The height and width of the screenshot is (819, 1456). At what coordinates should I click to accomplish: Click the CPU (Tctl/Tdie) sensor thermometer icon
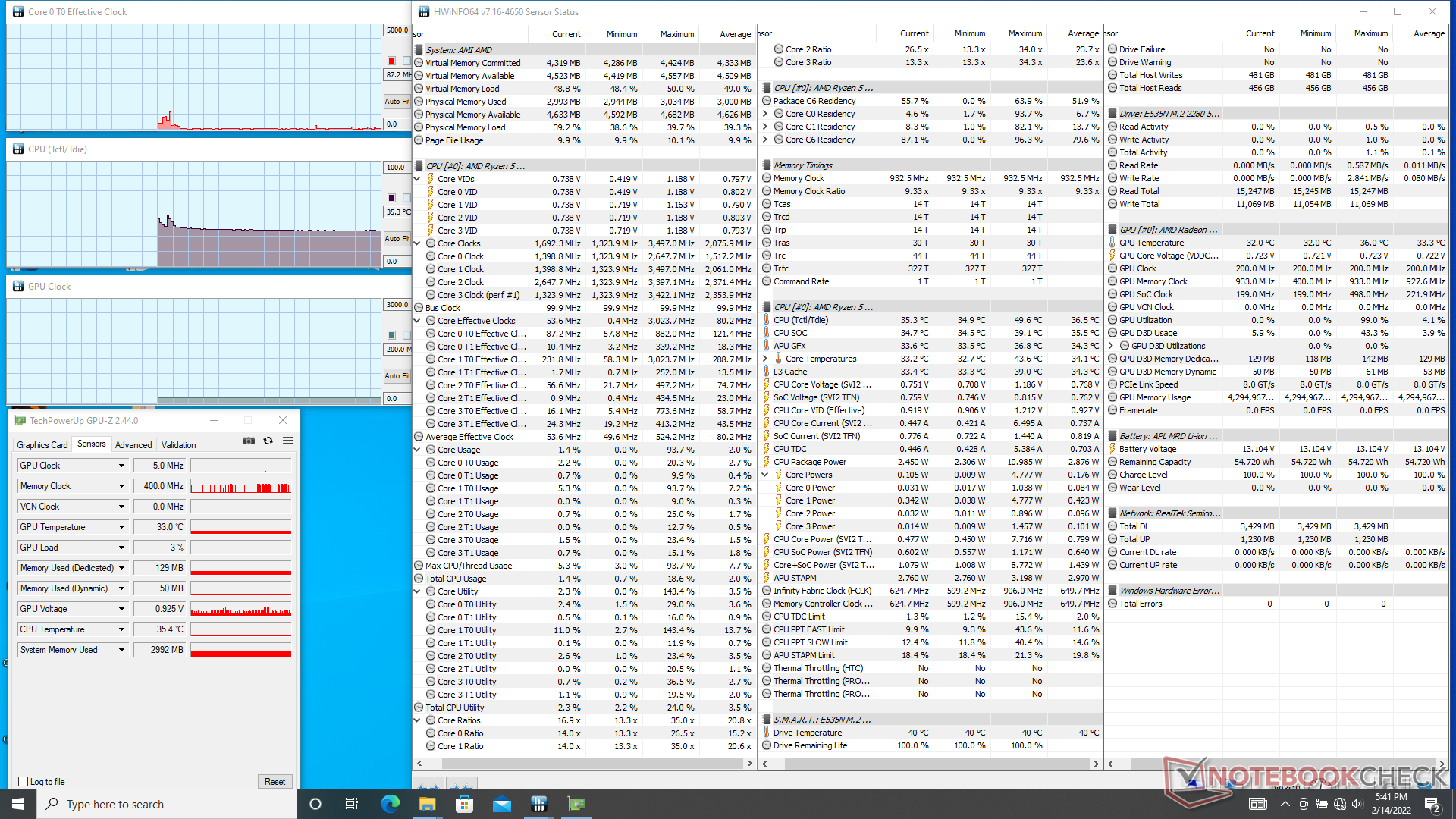click(767, 320)
